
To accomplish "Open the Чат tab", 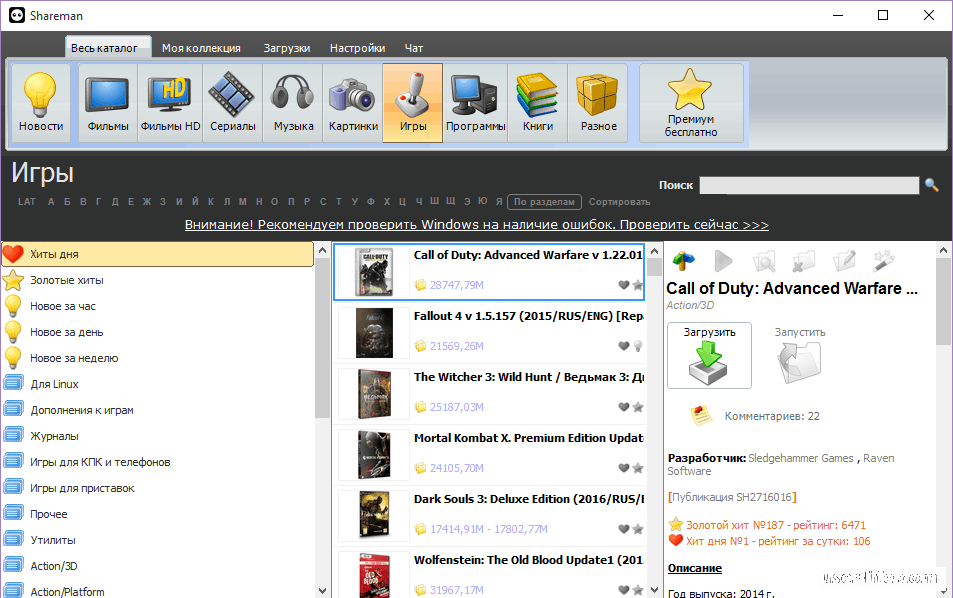I will click(414, 48).
